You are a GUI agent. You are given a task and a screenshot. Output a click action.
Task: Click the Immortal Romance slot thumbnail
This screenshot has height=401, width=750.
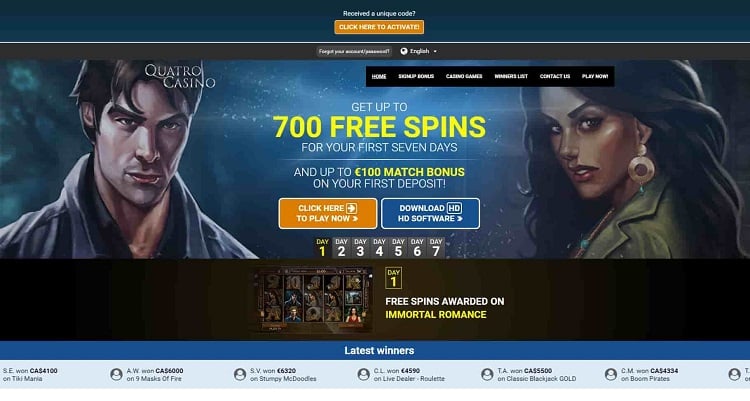pos(311,300)
